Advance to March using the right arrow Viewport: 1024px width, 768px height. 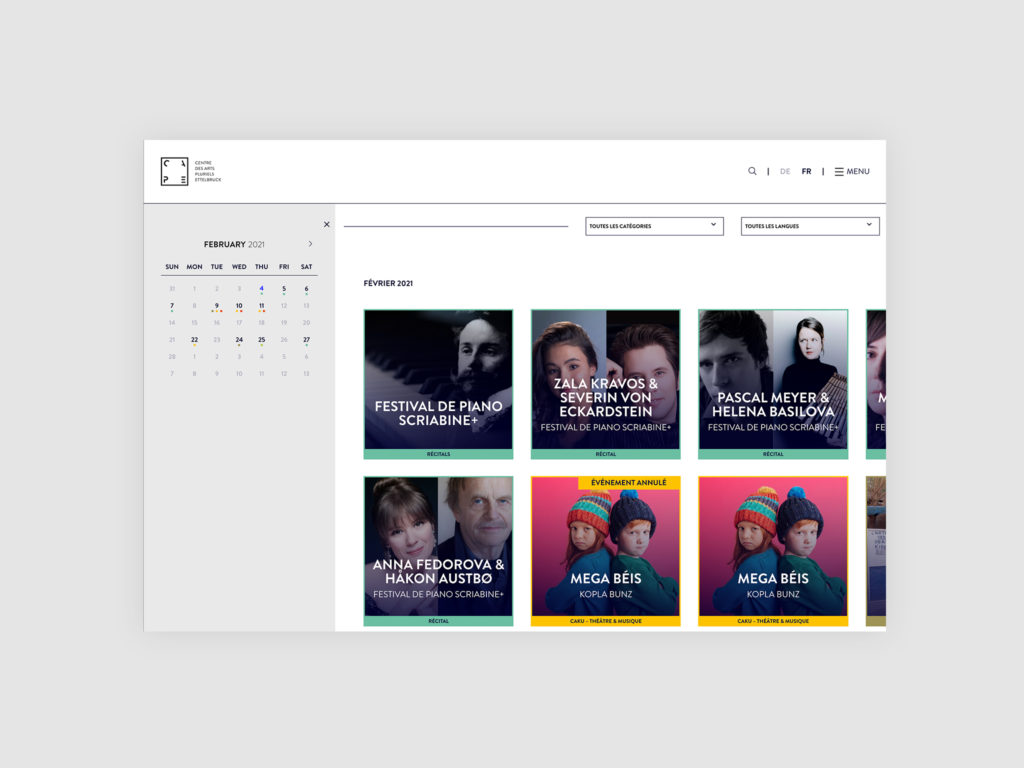[310, 243]
